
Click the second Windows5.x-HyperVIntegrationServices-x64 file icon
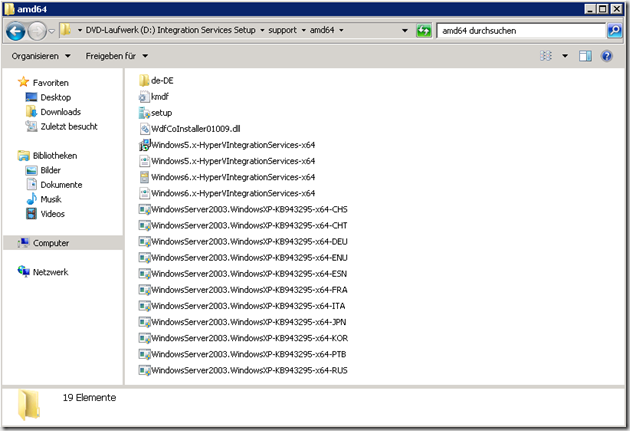coord(144,161)
